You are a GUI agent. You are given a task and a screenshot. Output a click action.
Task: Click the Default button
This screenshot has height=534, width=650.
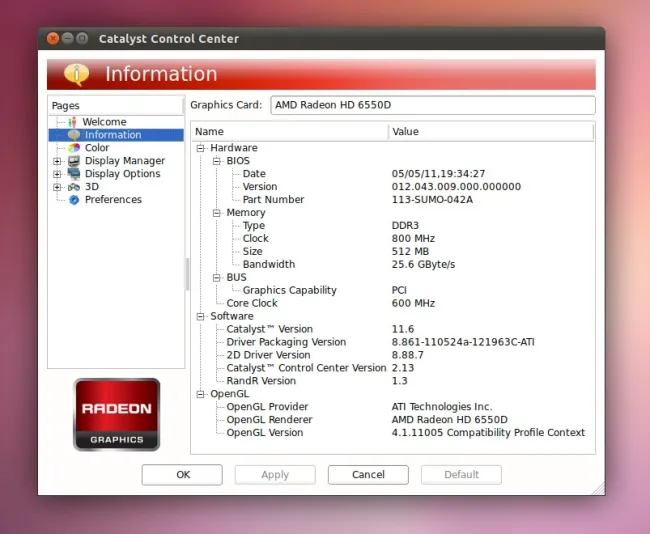(461, 475)
